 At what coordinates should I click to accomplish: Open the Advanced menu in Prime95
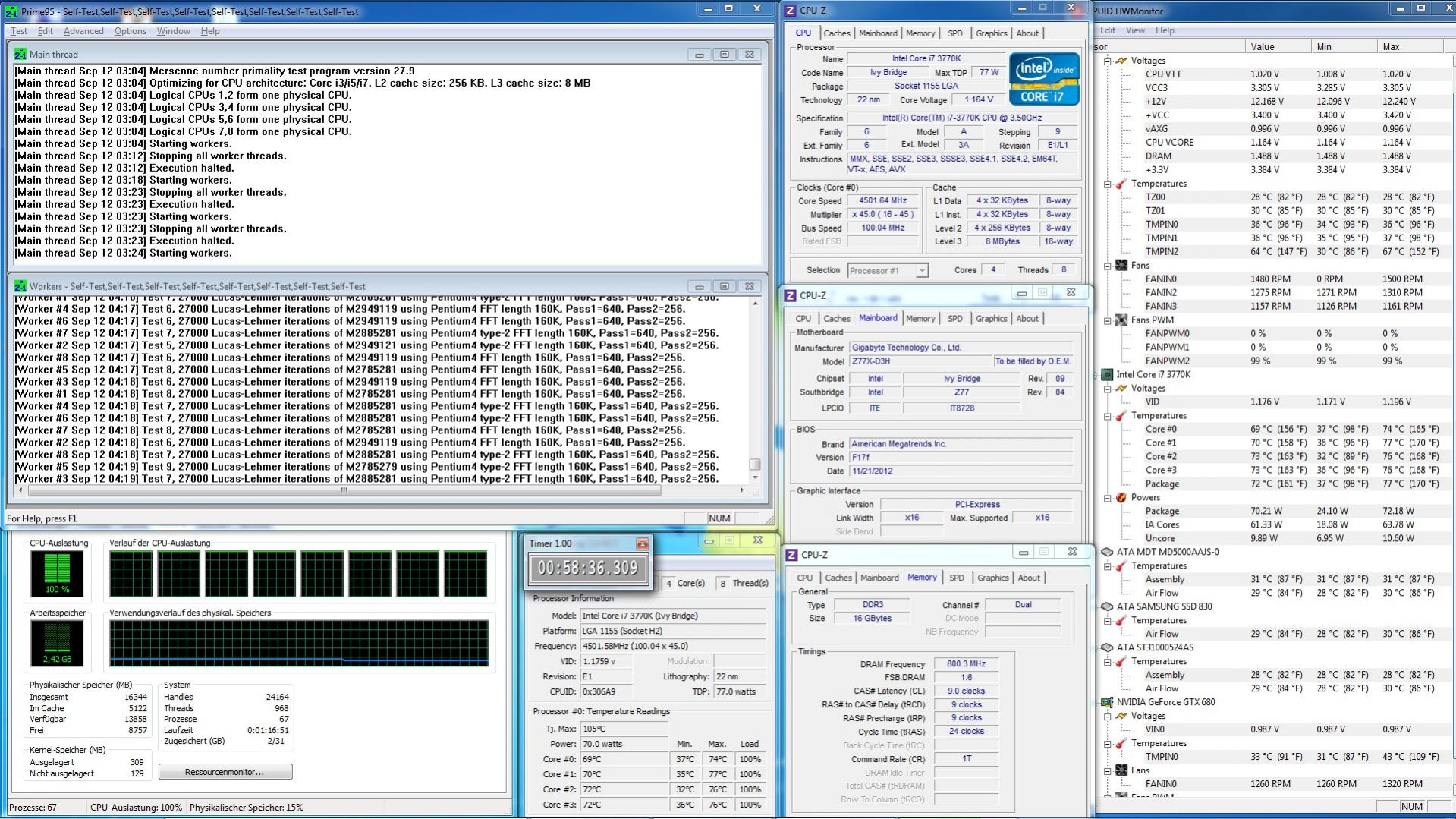(x=83, y=31)
